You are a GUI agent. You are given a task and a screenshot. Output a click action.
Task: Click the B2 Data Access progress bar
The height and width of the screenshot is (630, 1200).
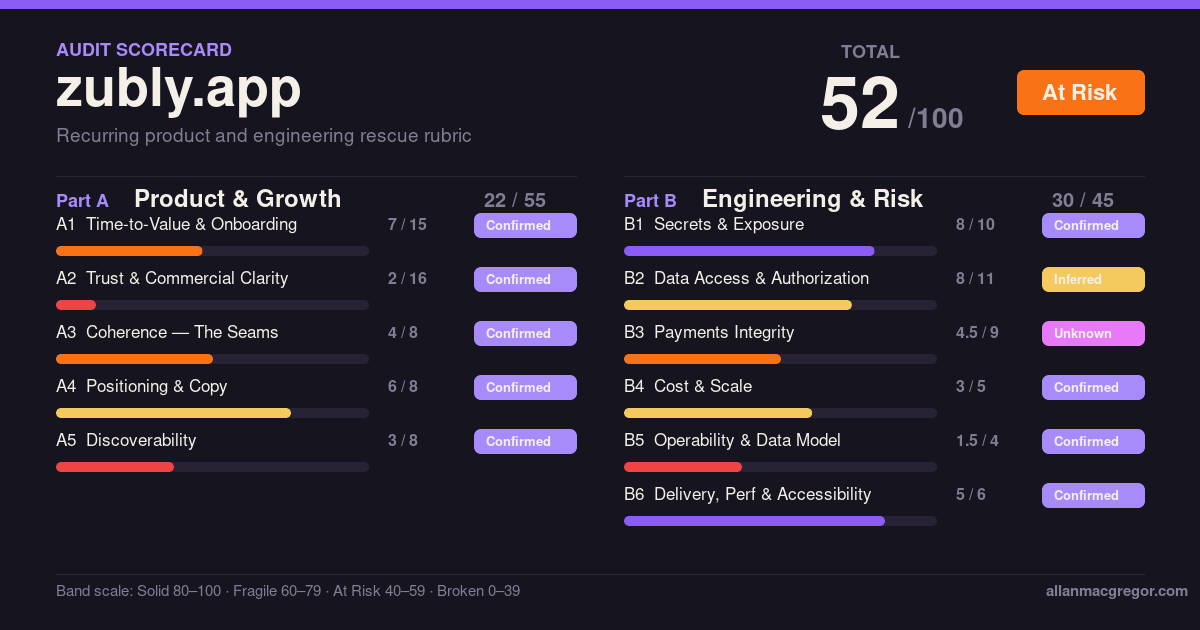[x=738, y=305]
